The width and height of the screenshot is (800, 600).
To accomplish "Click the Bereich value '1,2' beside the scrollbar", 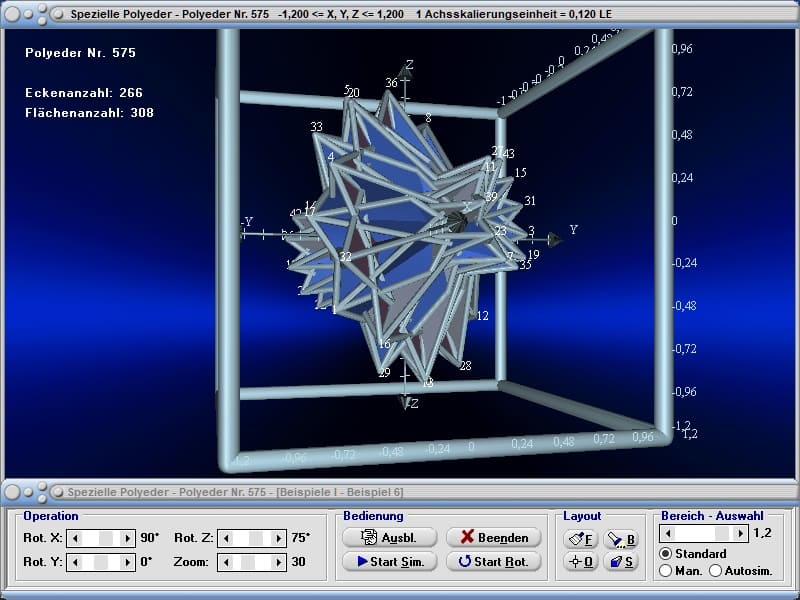I will (762, 533).
